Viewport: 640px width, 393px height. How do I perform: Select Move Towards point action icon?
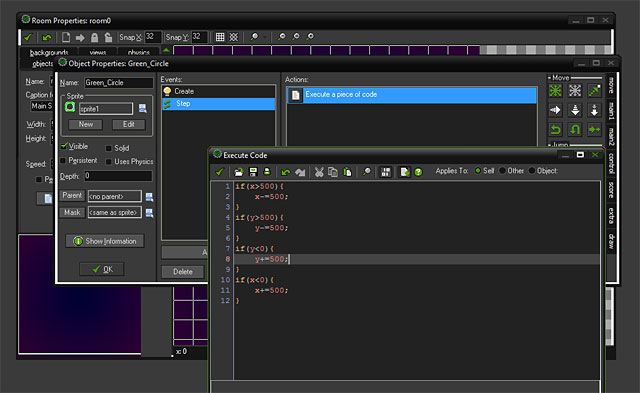(x=594, y=90)
